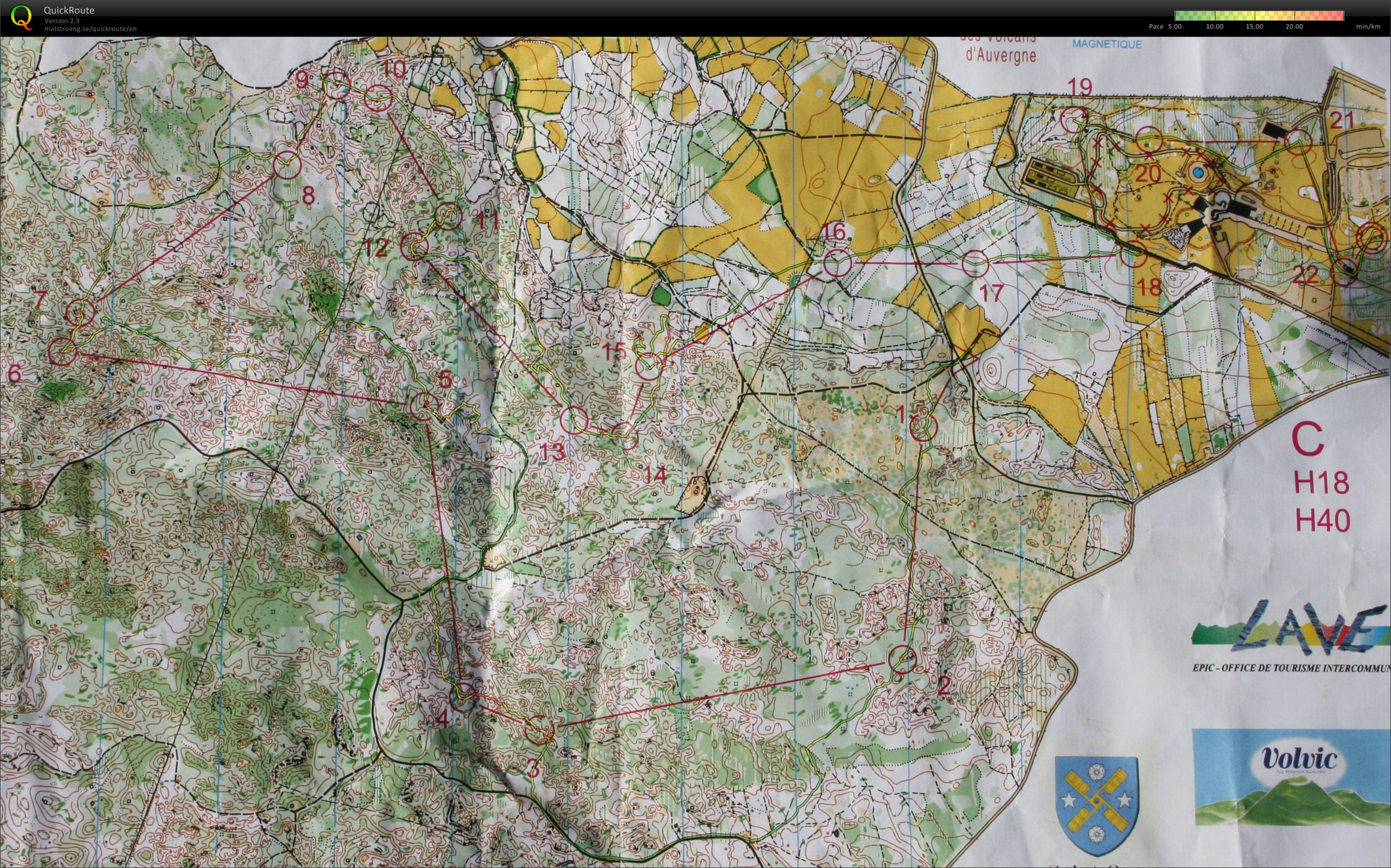
Task: Click the green end of pace legend
Action: click(1185, 16)
